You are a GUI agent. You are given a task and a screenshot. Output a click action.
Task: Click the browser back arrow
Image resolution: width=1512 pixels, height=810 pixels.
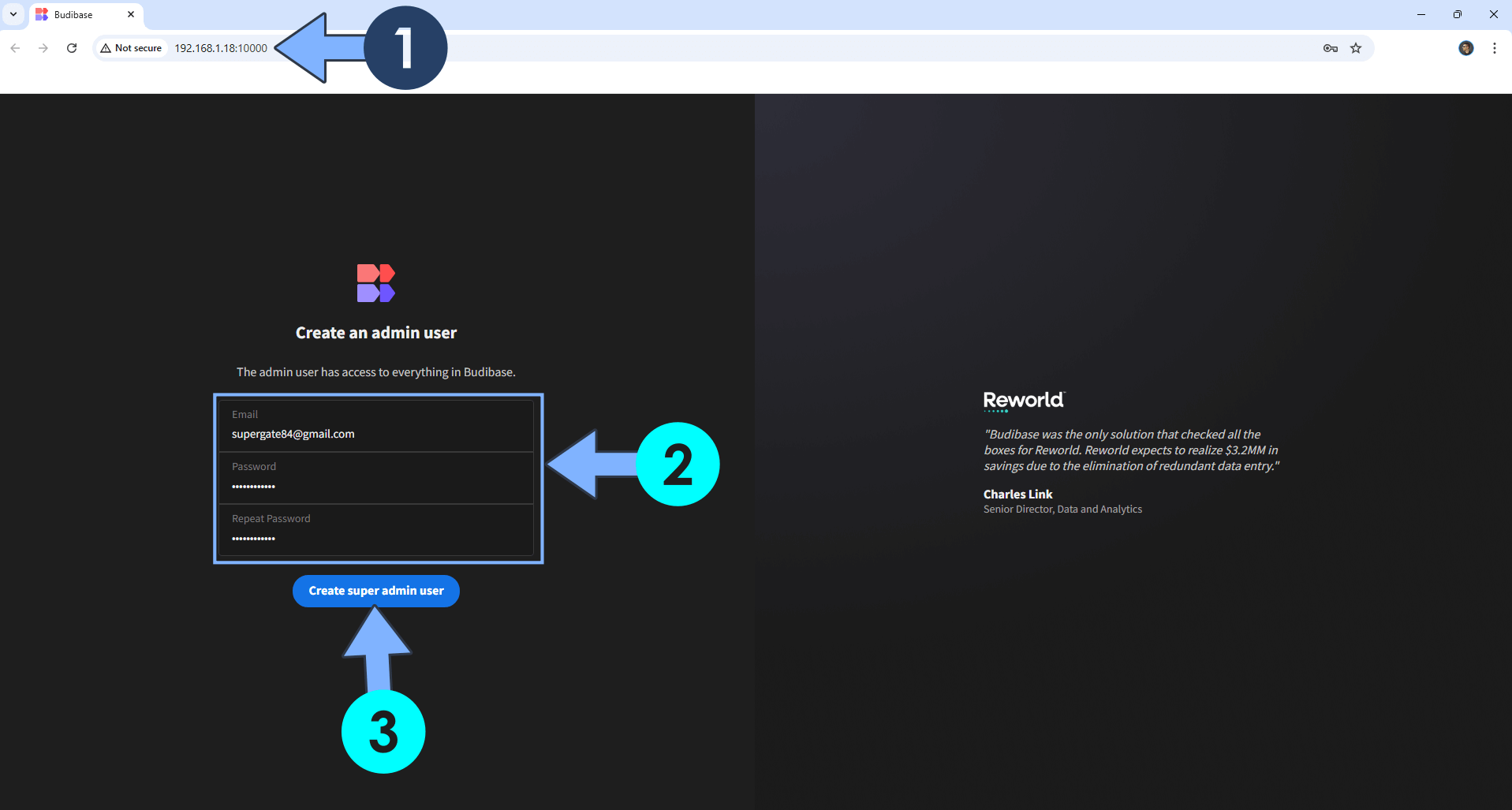[15, 48]
